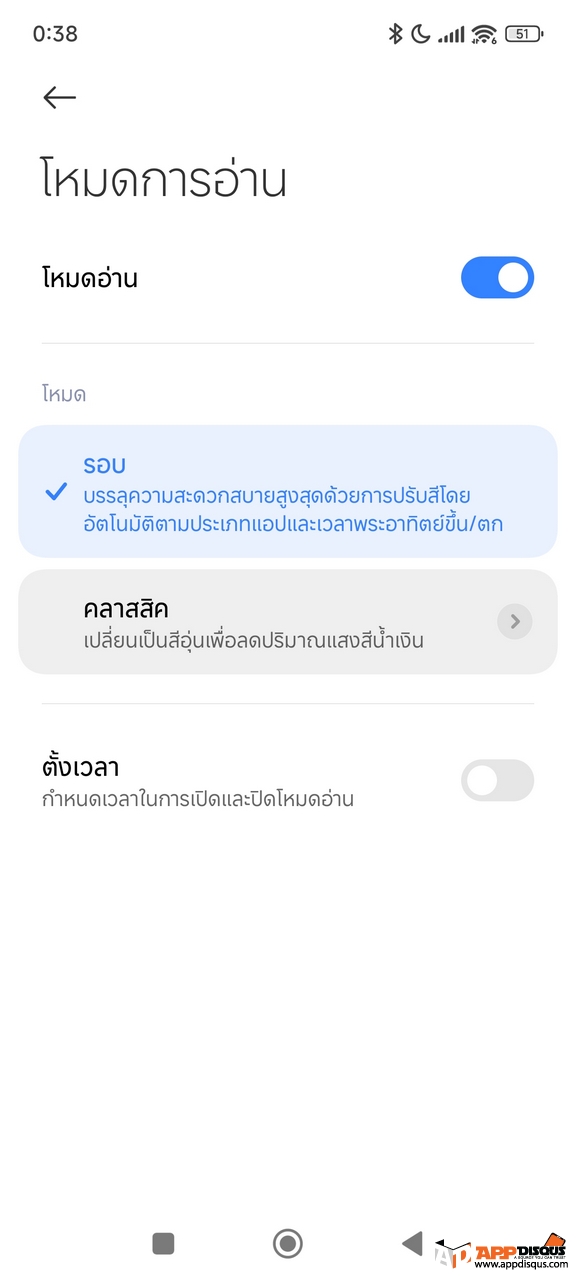Open recent apps with square button

click(x=163, y=1243)
